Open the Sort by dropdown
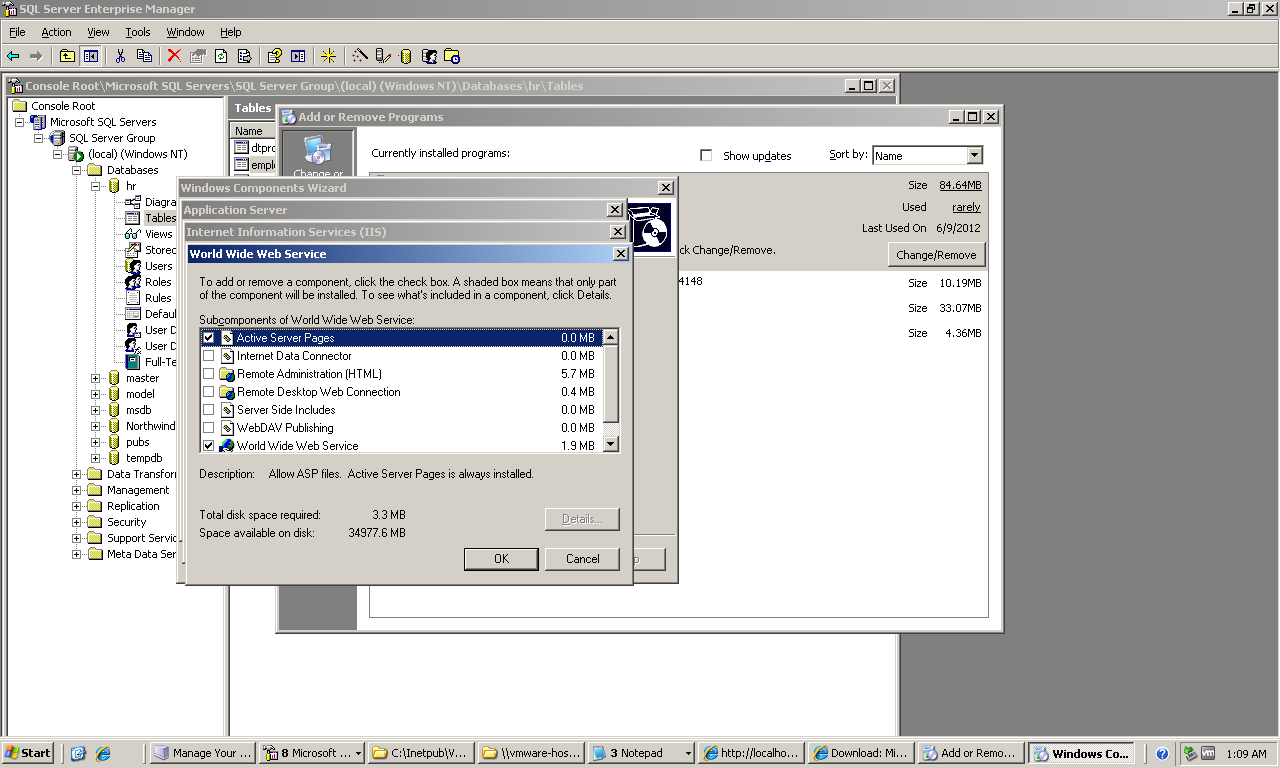Image resolution: width=1280 pixels, height=768 pixels. pyautogui.click(x=974, y=155)
